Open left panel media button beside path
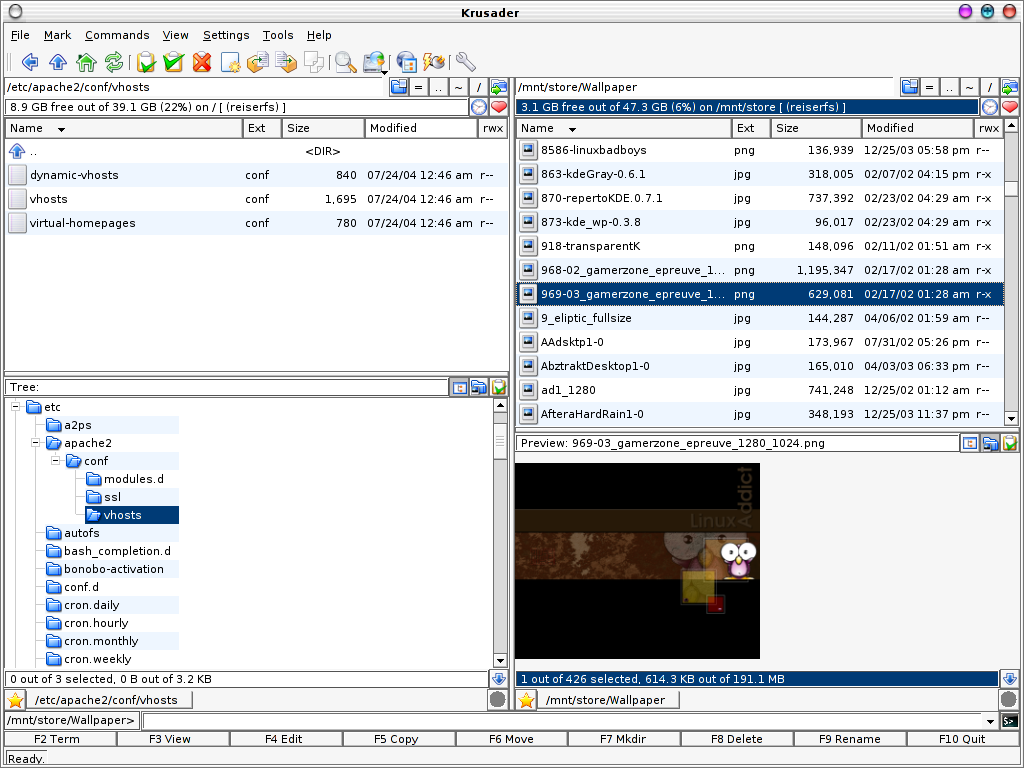 point(399,87)
